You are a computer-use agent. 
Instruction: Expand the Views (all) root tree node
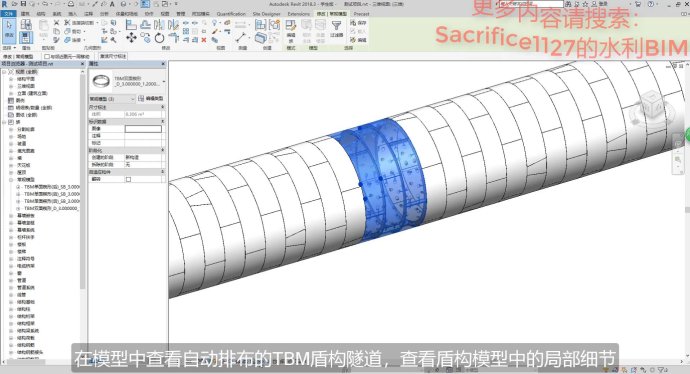point(4,72)
